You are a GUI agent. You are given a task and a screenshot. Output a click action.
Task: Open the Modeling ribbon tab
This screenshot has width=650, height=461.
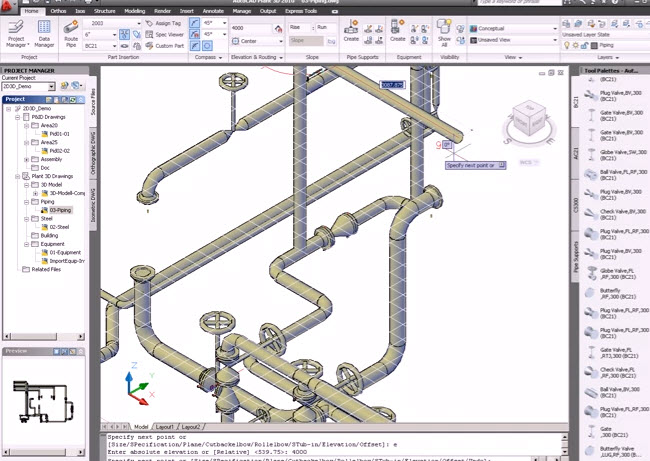tap(135, 11)
